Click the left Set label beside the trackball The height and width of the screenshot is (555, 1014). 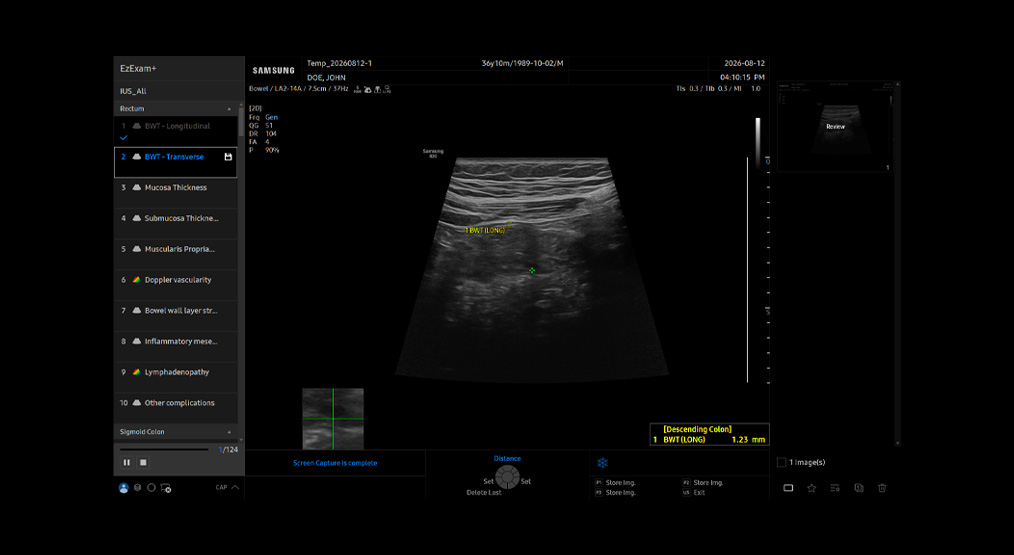(x=488, y=481)
